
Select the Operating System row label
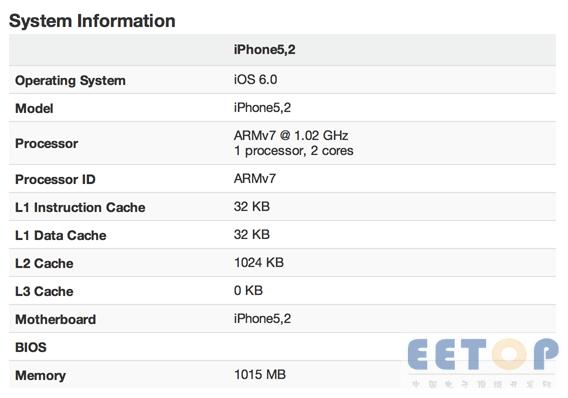pos(70,80)
